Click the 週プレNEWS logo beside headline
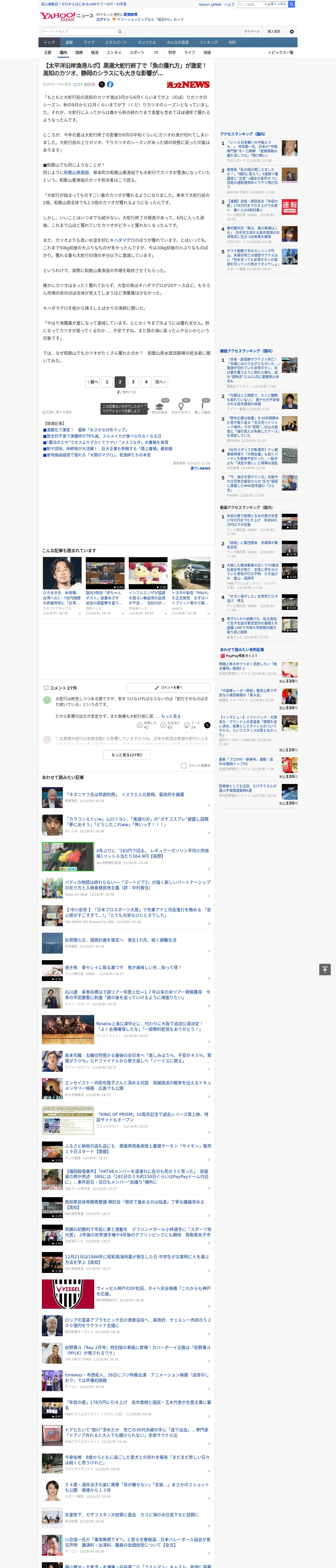Viewport: 336px width, 1568px height. pos(188,85)
